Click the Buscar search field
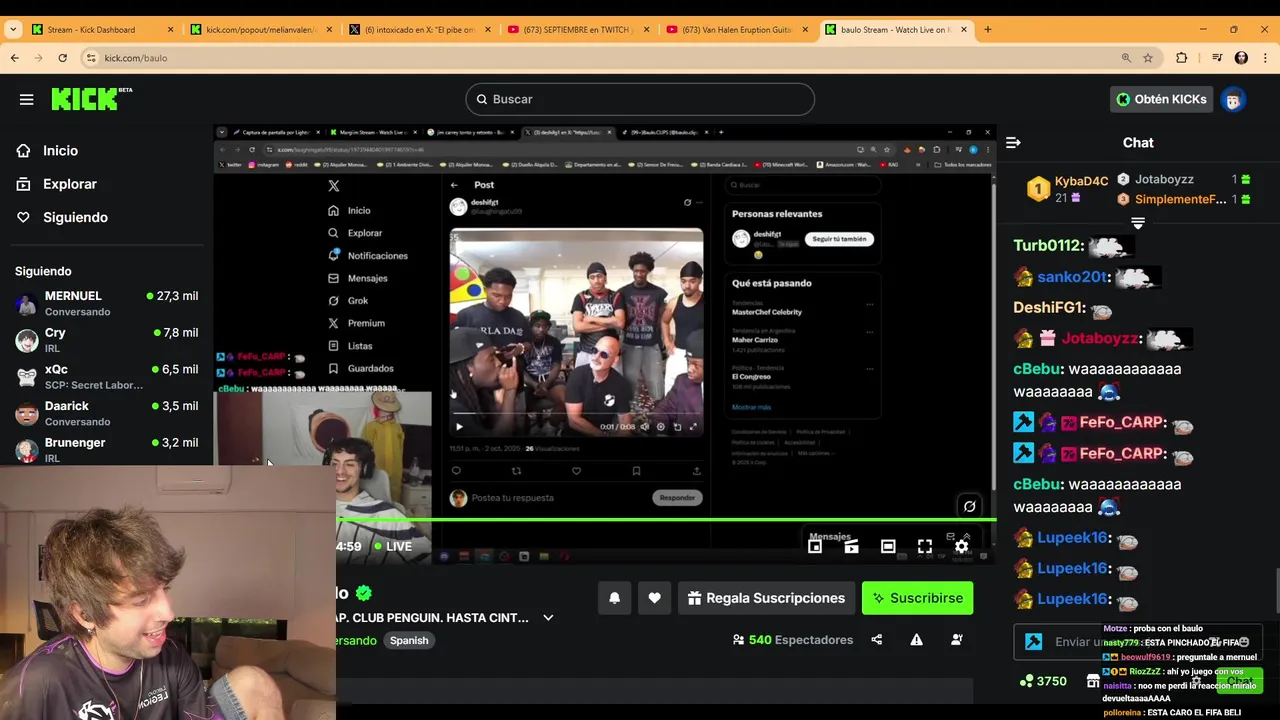This screenshot has width=1280, height=720. pos(640,99)
